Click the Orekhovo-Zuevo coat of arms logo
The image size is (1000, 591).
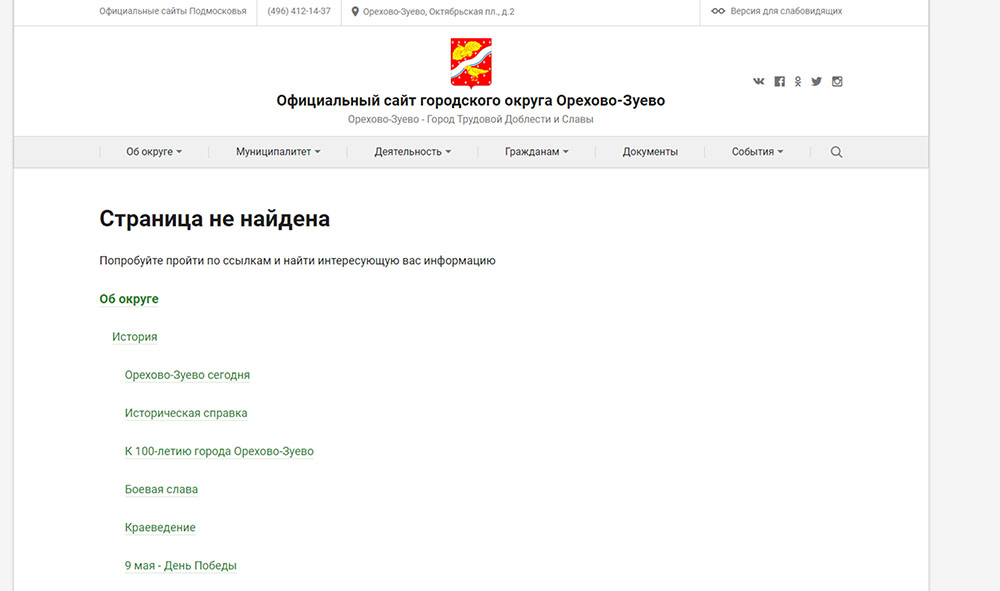471,62
